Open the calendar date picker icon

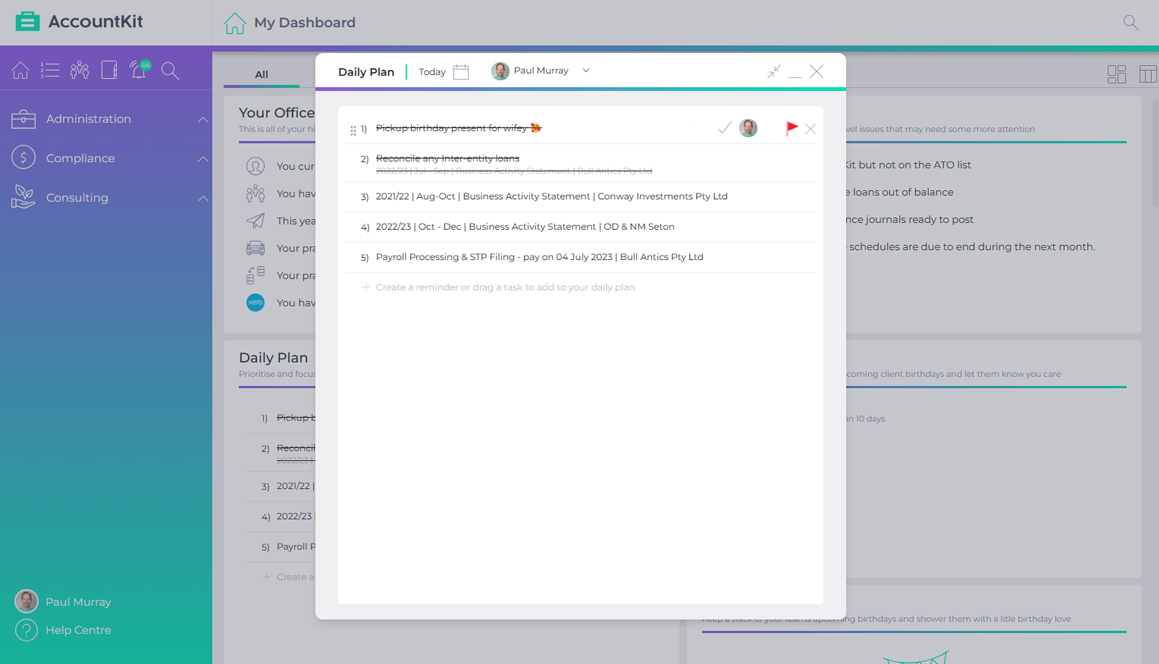point(461,72)
